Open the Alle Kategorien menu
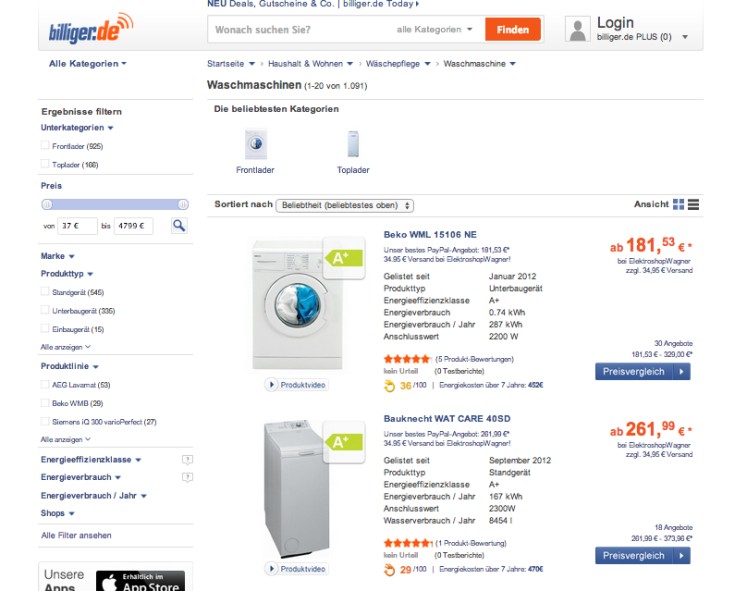 click(88, 64)
